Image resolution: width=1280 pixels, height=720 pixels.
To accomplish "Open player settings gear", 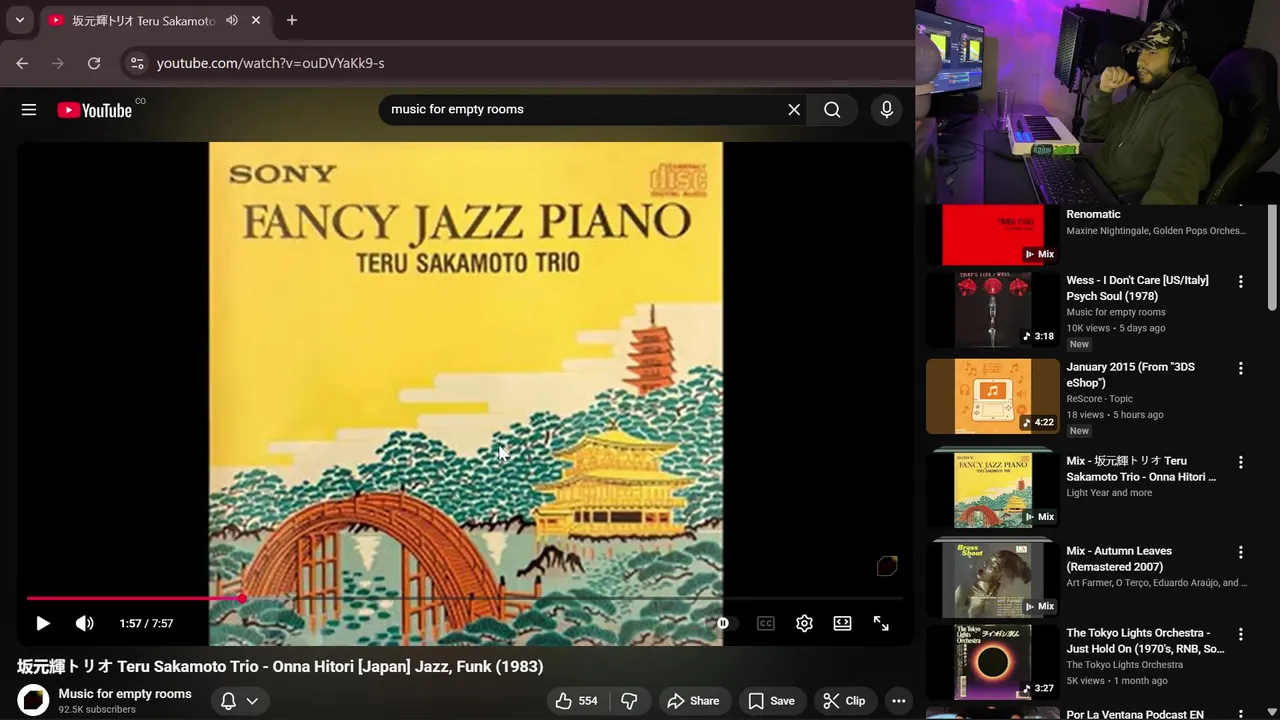I will 804,623.
